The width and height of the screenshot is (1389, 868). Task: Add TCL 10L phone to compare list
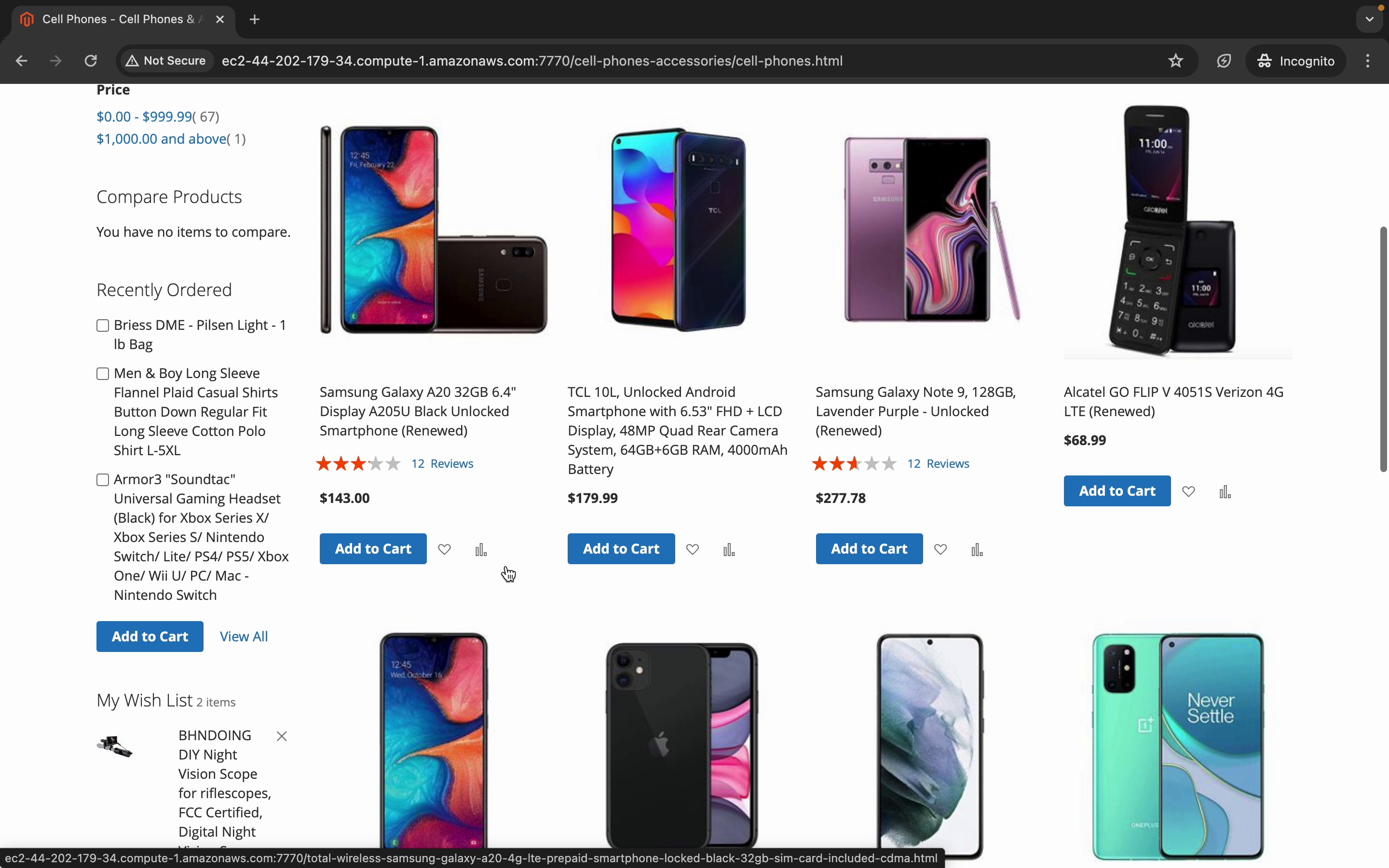point(729,550)
